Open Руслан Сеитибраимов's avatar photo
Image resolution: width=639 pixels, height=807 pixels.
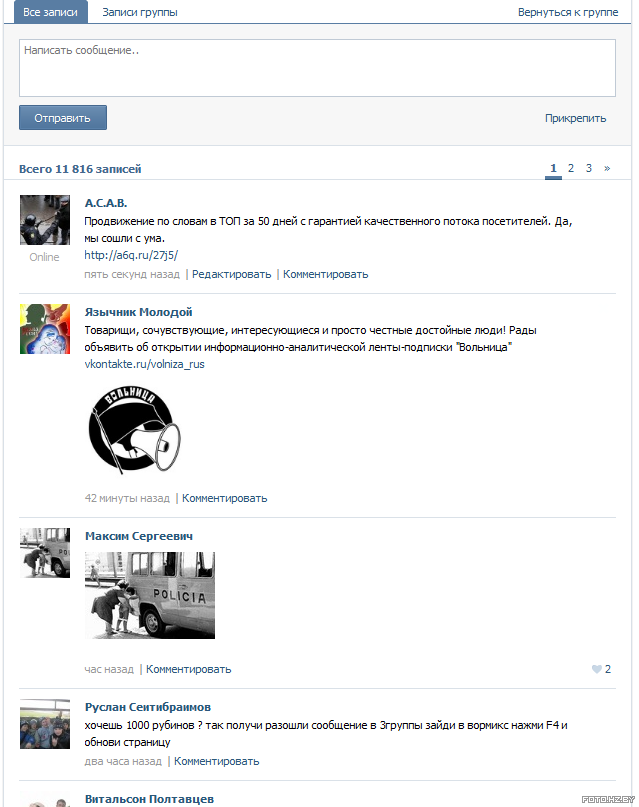tap(45, 724)
